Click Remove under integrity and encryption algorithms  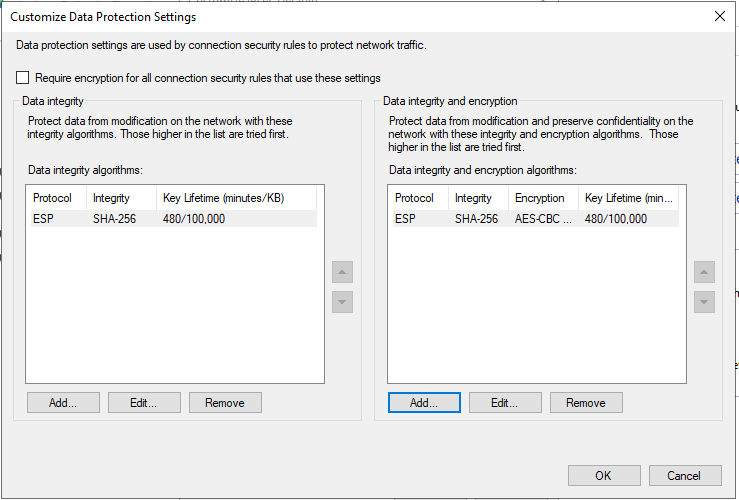585,402
